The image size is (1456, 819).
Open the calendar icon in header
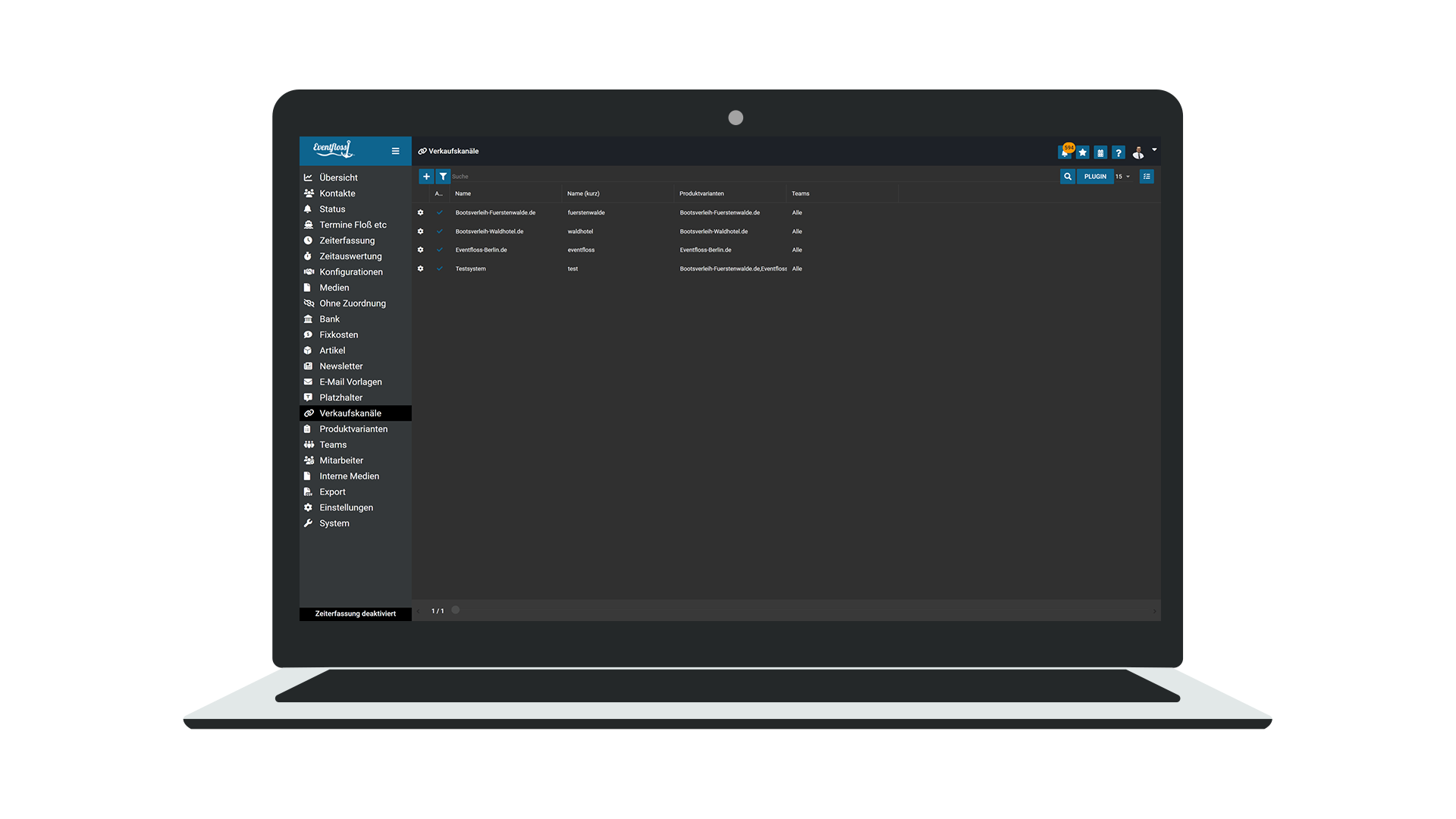pyautogui.click(x=1100, y=152)
